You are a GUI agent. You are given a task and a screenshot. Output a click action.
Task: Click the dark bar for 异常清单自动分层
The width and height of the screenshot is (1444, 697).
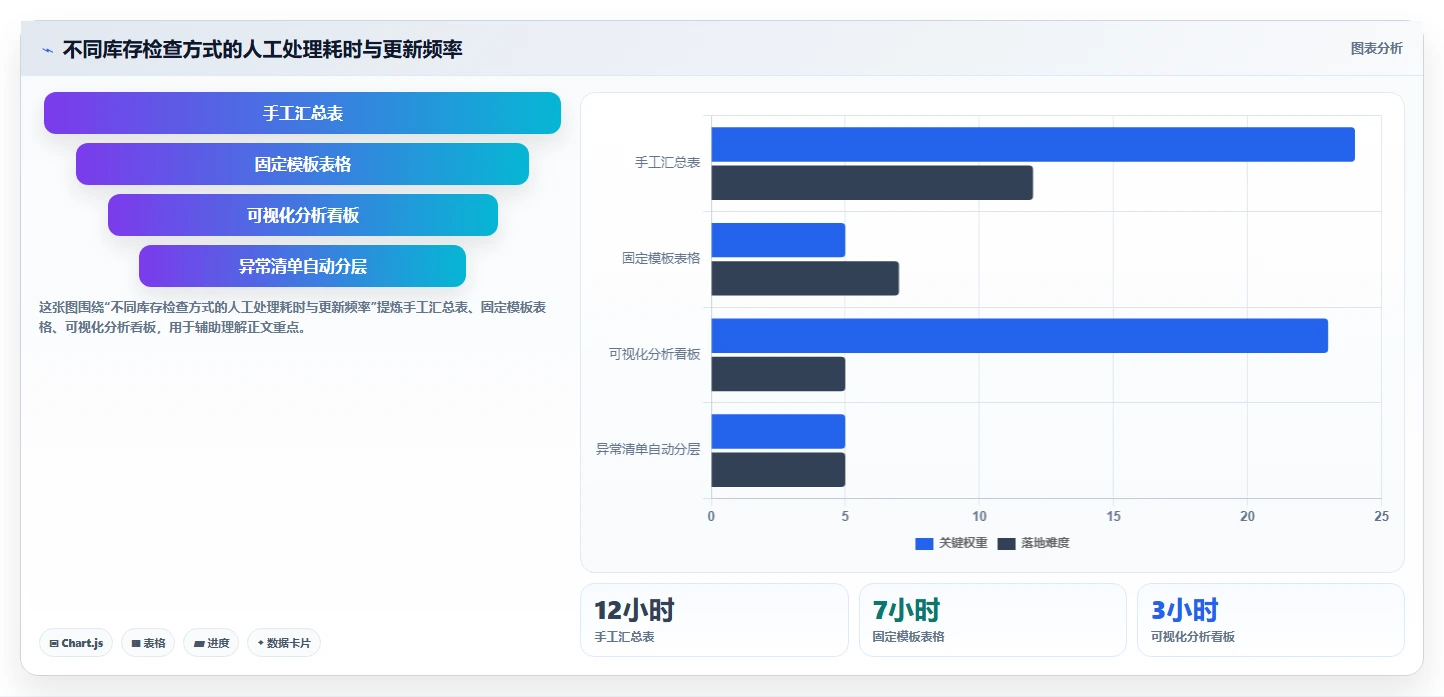coord(778,470)
